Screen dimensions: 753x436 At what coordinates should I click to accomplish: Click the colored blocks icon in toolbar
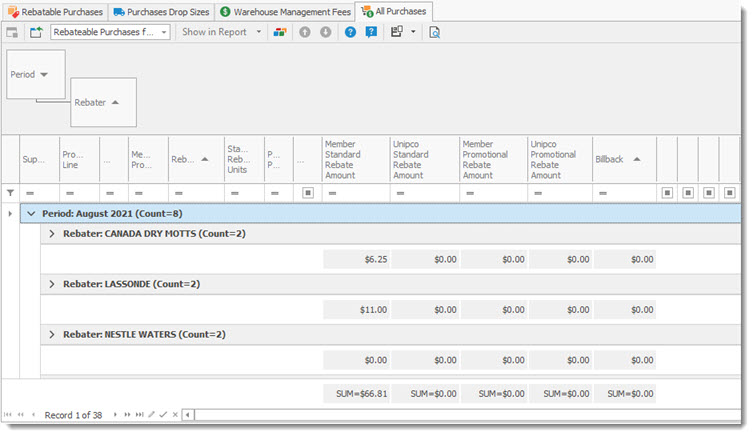[x=279, y=32]
